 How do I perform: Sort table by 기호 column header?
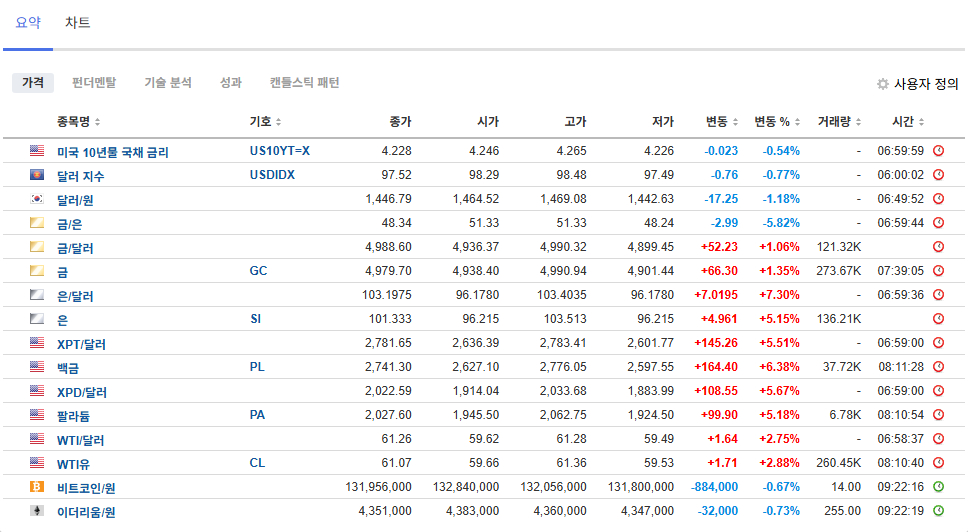[x=264, y=122]
